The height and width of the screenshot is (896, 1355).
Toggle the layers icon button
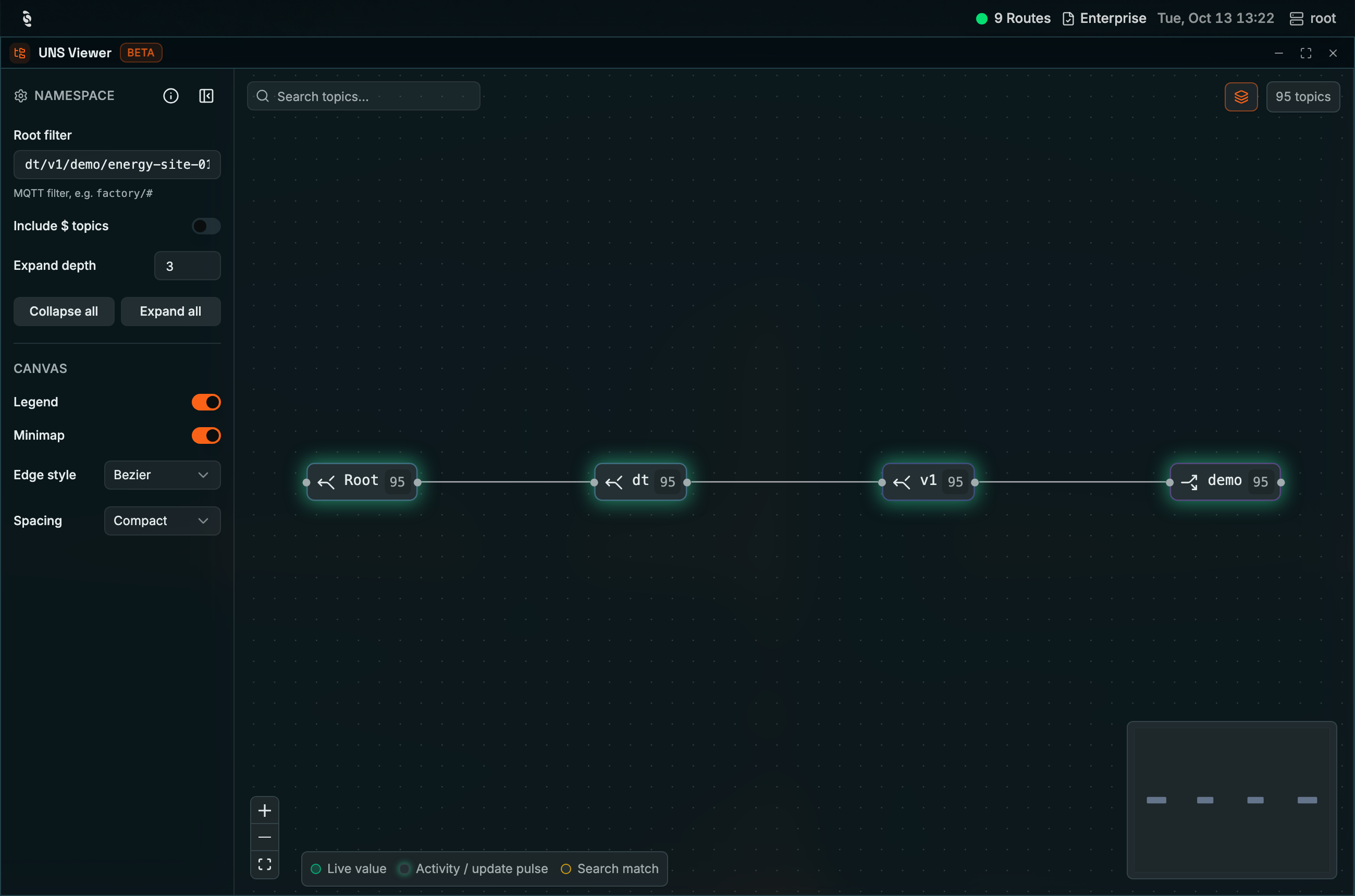pyautogui.click(x=1241, y=96)
